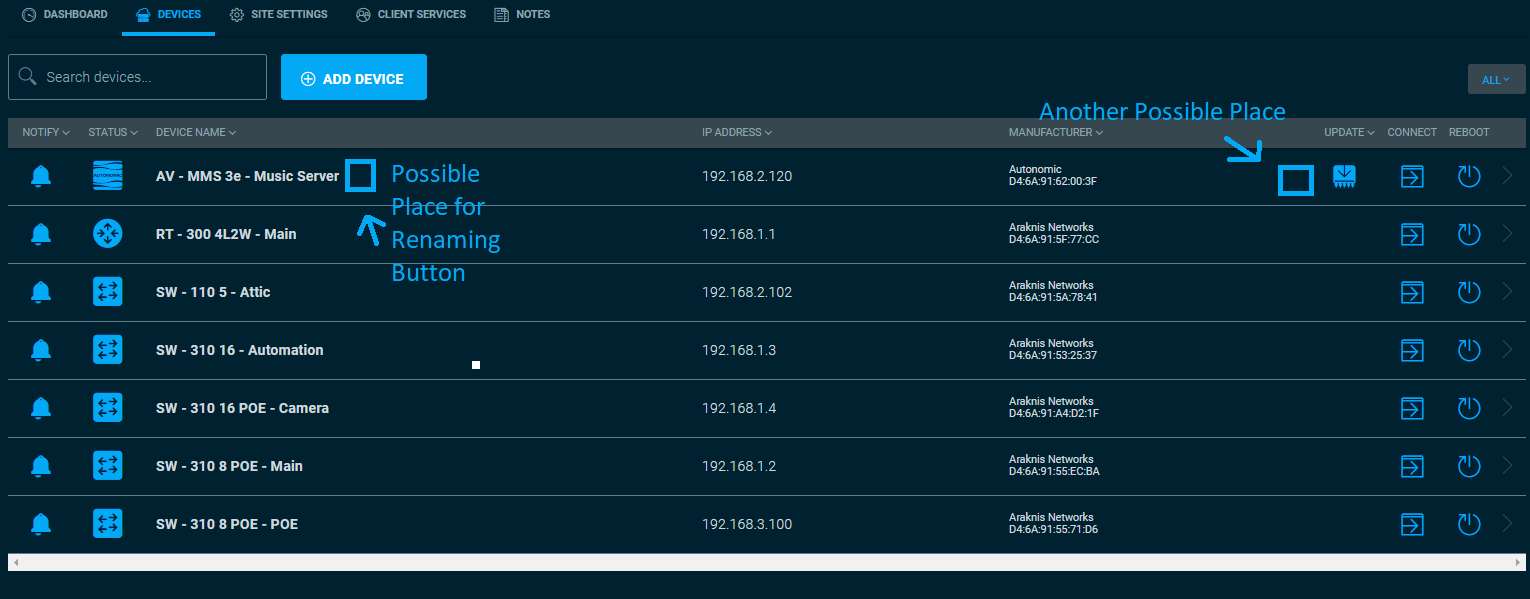Click the Search devices field

pyautogui.click(x=137, y=77)
